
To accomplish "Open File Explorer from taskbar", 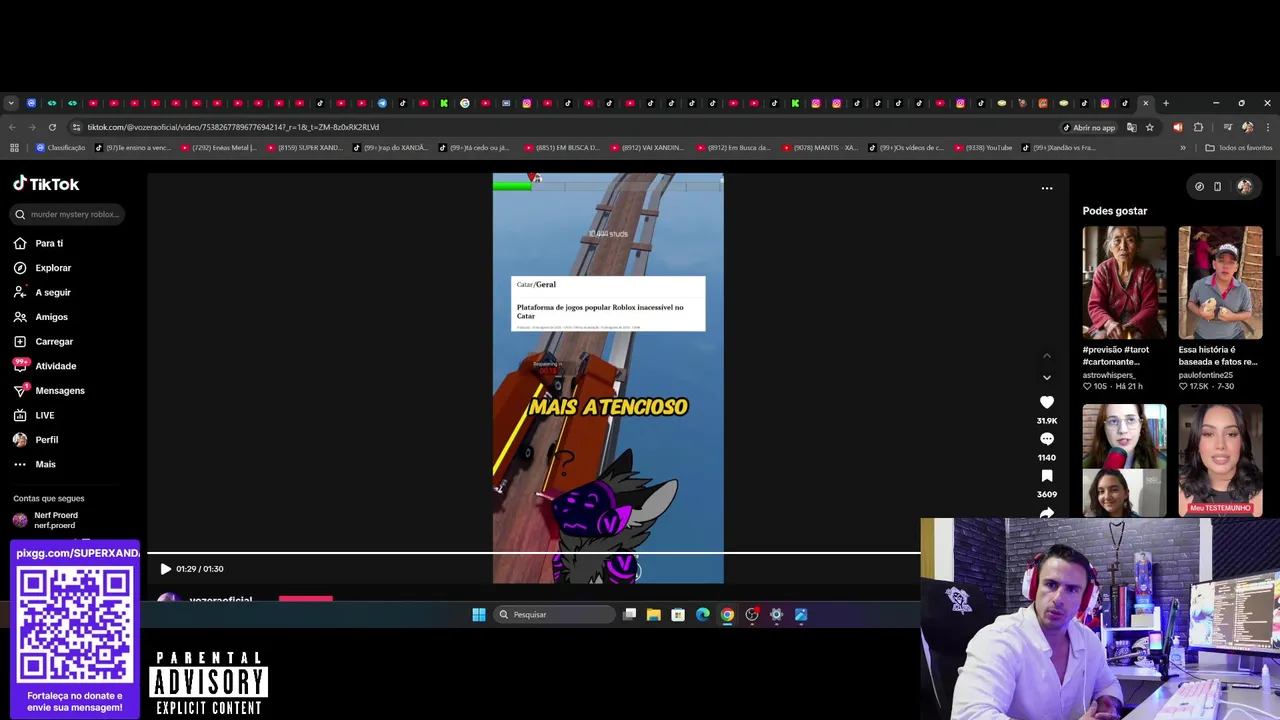I will point(653,615).
